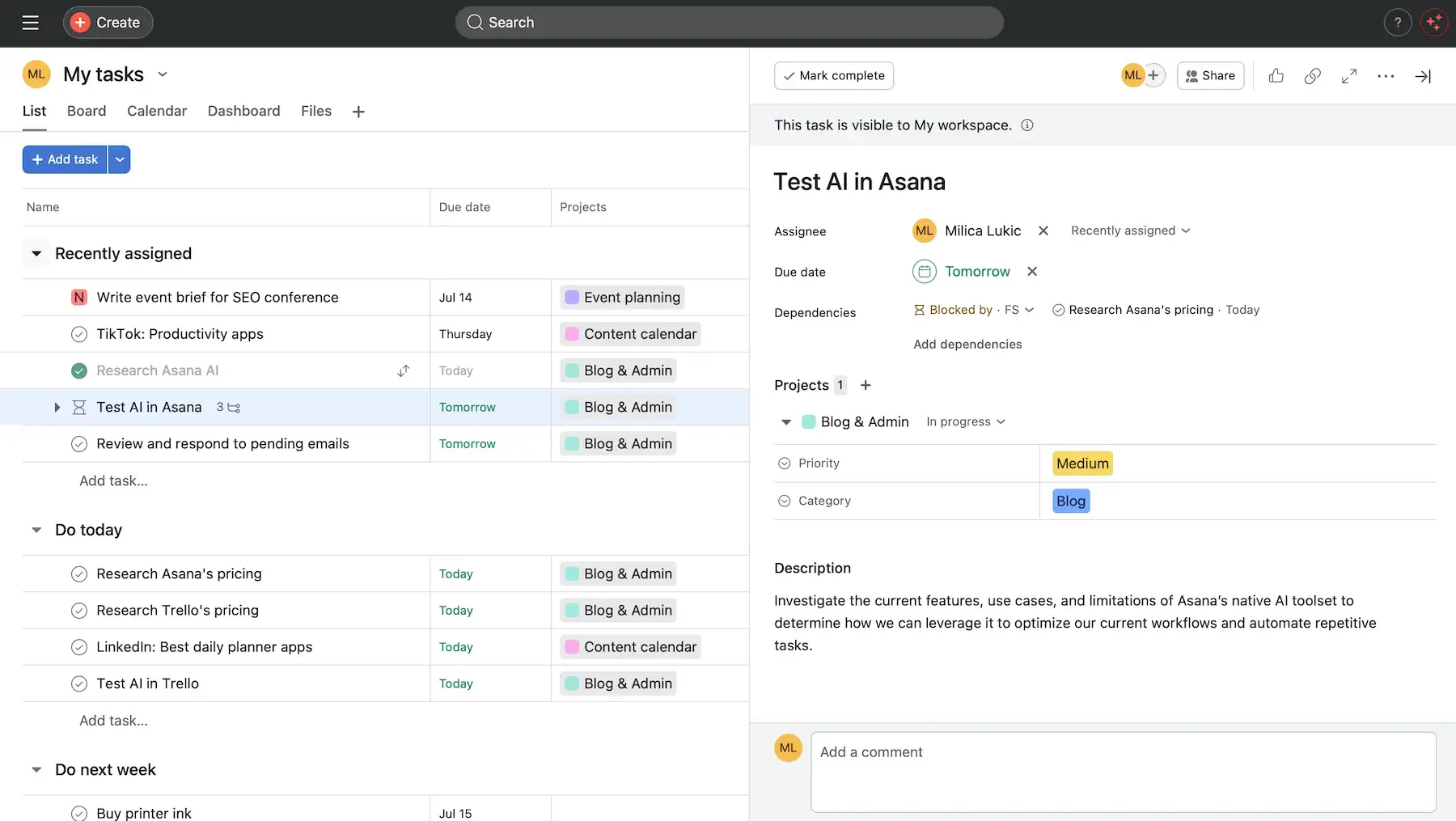Expand subtasks of Test AI in Asana
The width and height of the screenshot is (1456, 821).
tap(57, 407)
